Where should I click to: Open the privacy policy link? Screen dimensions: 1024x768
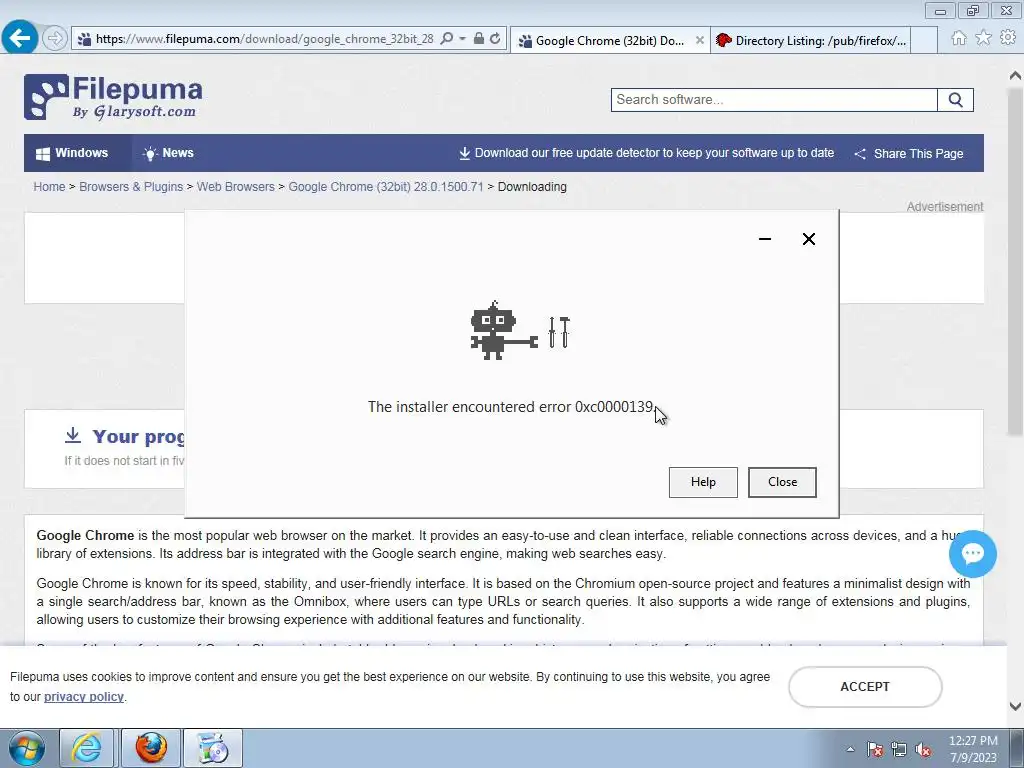[84, 697]
